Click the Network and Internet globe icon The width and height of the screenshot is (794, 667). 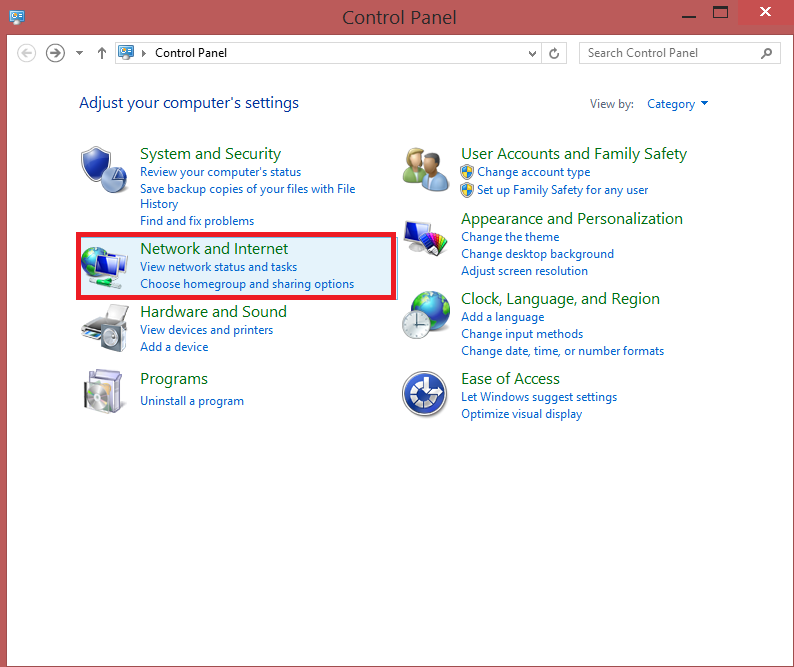click(x=104, y=266)
